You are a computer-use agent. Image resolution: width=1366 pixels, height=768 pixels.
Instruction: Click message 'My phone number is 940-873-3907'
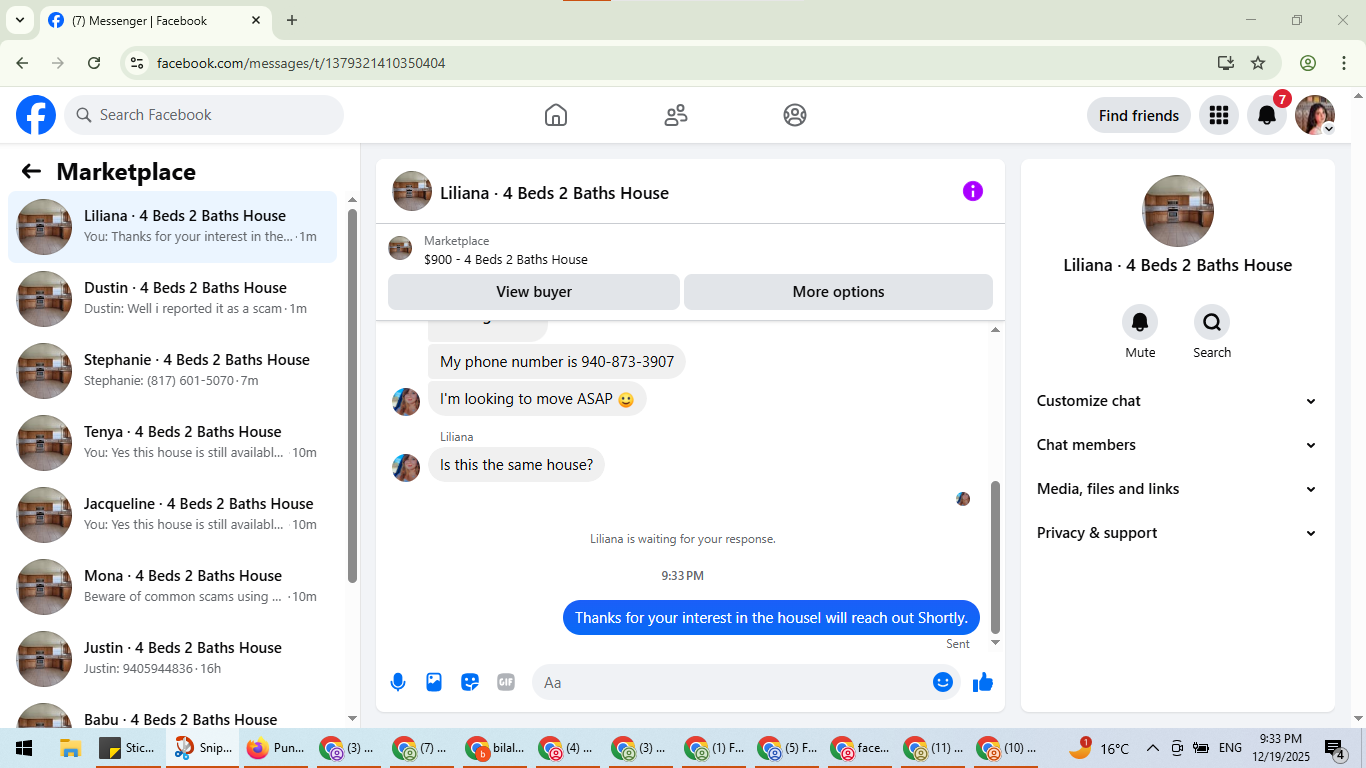[x=557, y=362]
